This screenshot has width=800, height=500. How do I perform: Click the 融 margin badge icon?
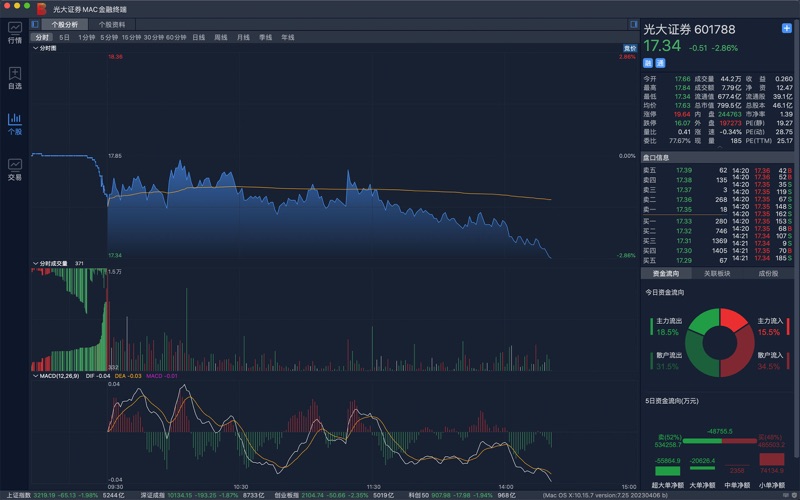tap(648, 62)
